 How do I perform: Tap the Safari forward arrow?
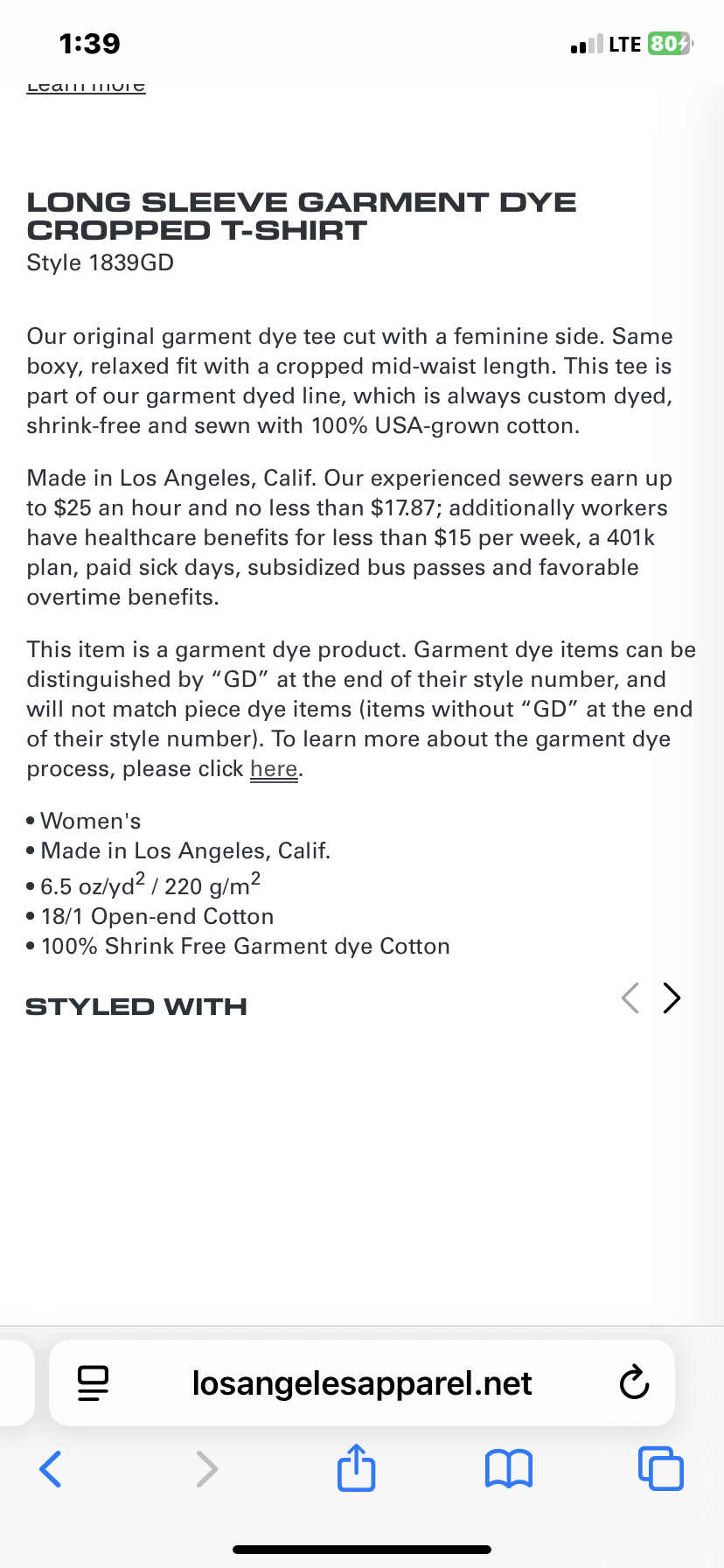[206, 1469]
